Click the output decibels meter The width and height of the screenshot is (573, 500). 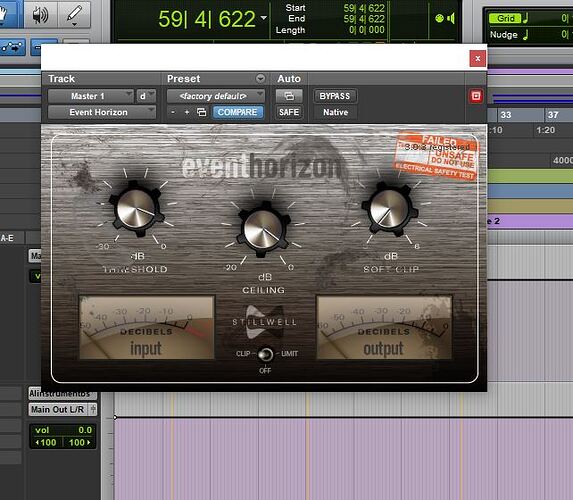pos(384,327)
